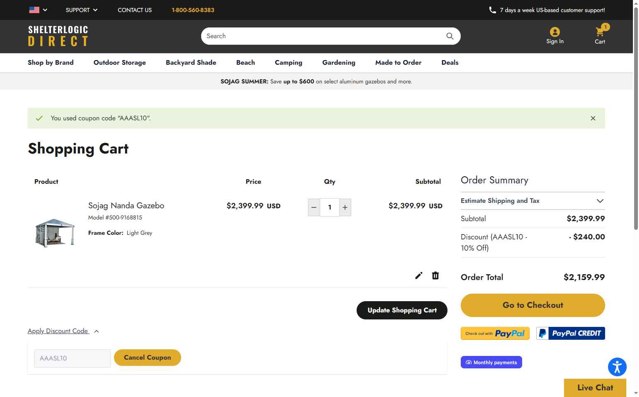
Task: Open the Beach menu
Action: tap(245, 62)
